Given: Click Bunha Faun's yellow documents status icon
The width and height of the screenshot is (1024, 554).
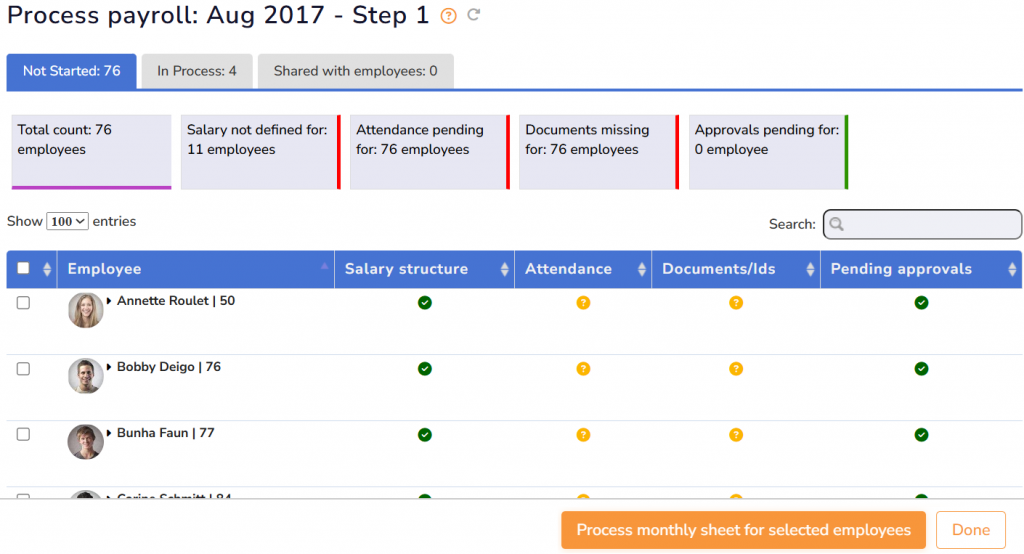Looking at the screenshot, I should tap(736, 435).
